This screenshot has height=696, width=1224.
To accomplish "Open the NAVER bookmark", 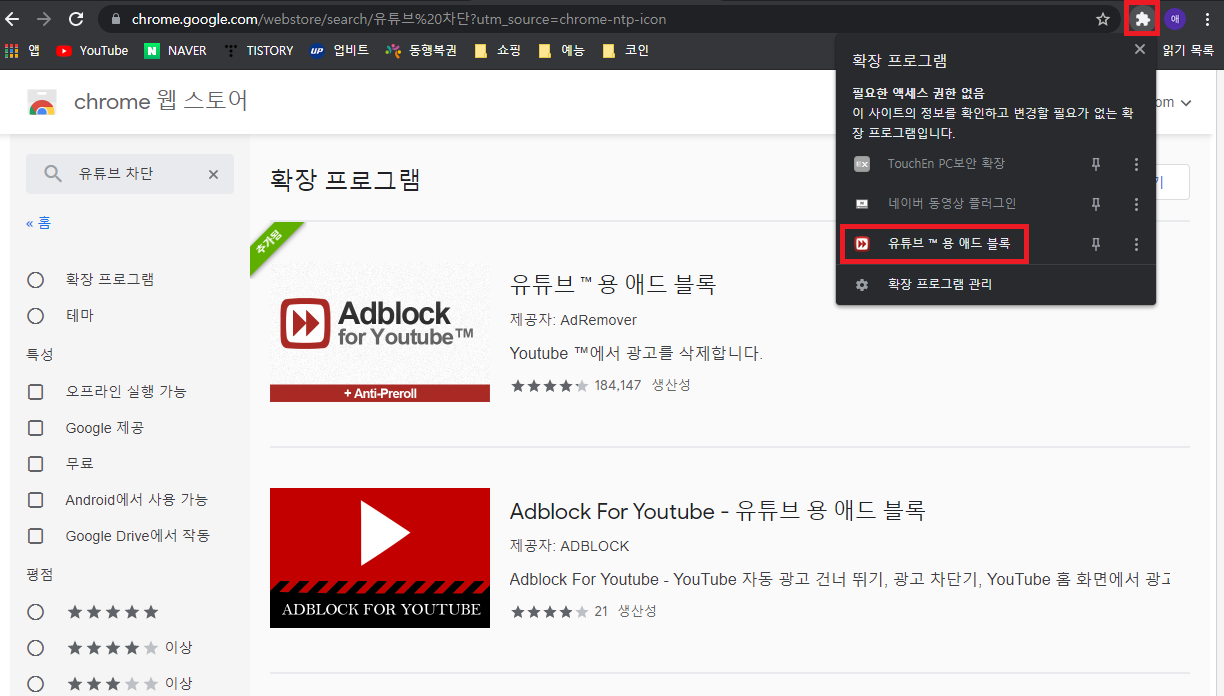I will pos(175,50).
